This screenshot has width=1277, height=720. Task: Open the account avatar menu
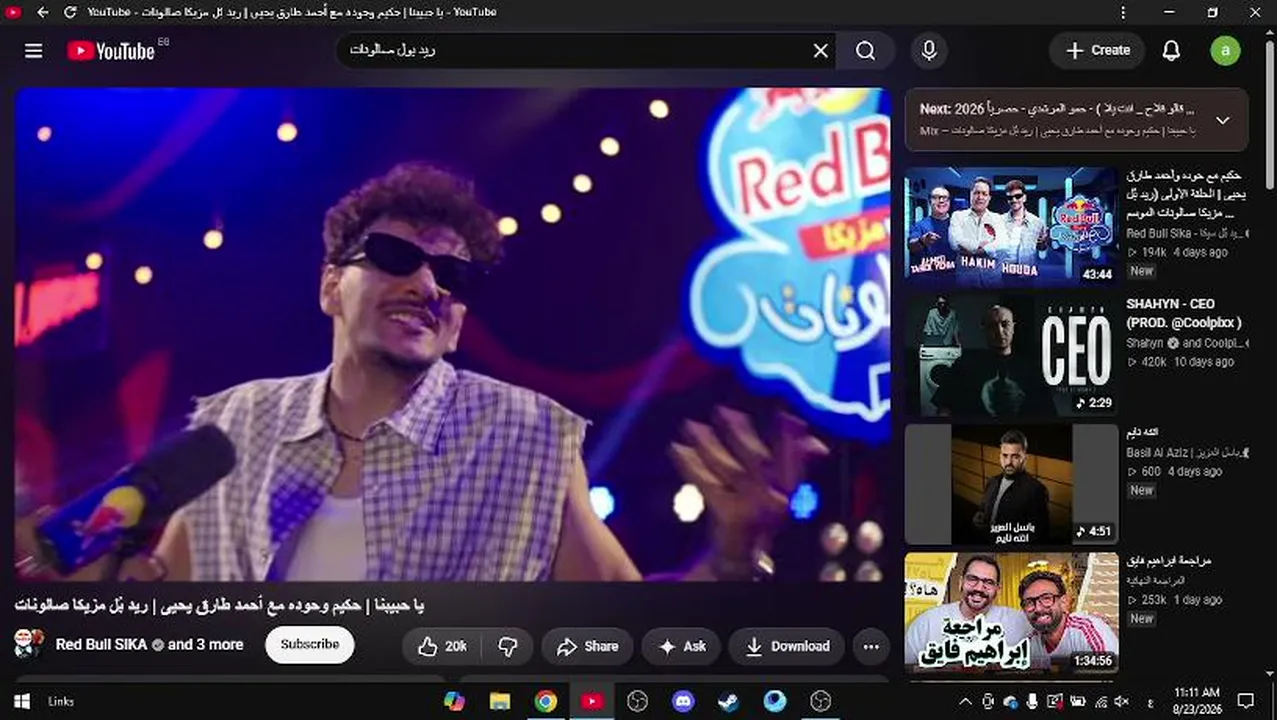1225,50
